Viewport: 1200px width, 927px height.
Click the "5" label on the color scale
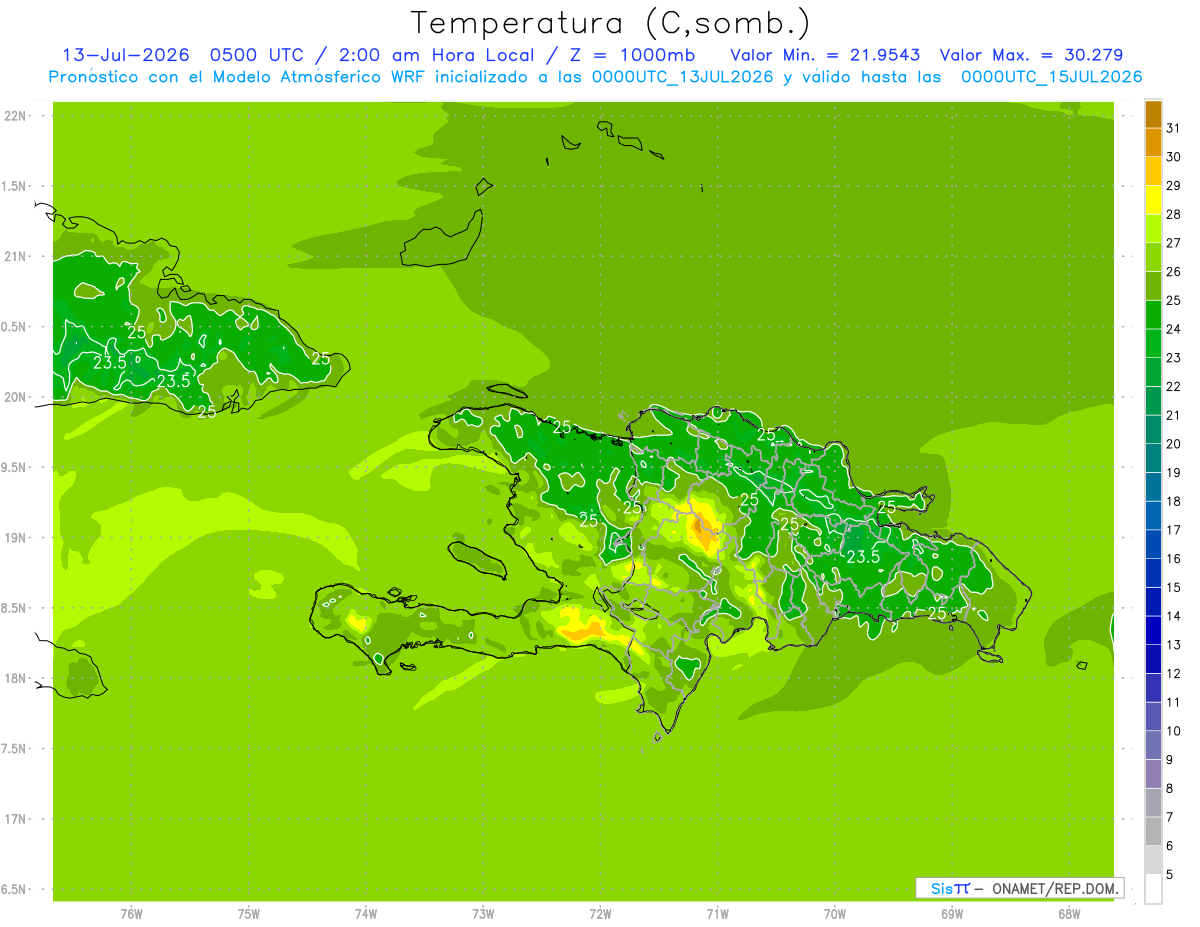1169,875
